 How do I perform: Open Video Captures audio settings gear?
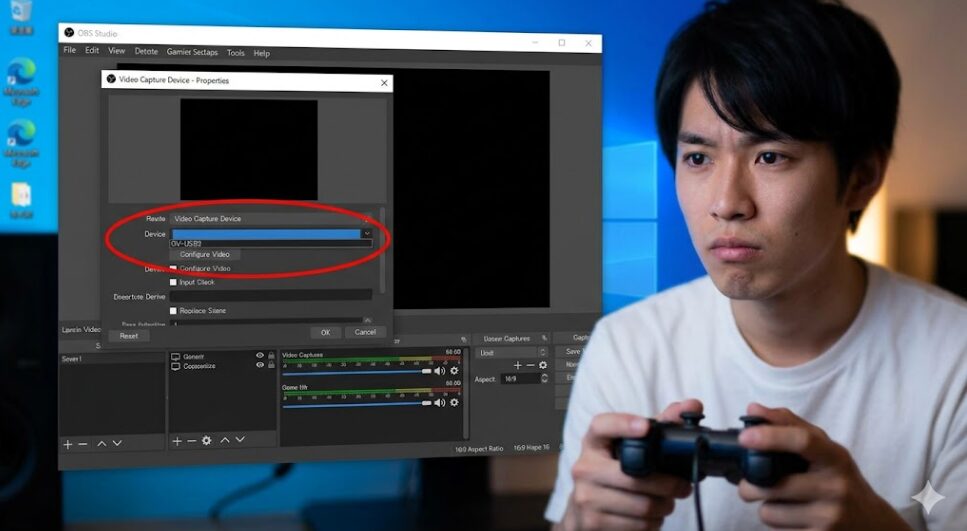pyautogui.click(x=455, y=371)
